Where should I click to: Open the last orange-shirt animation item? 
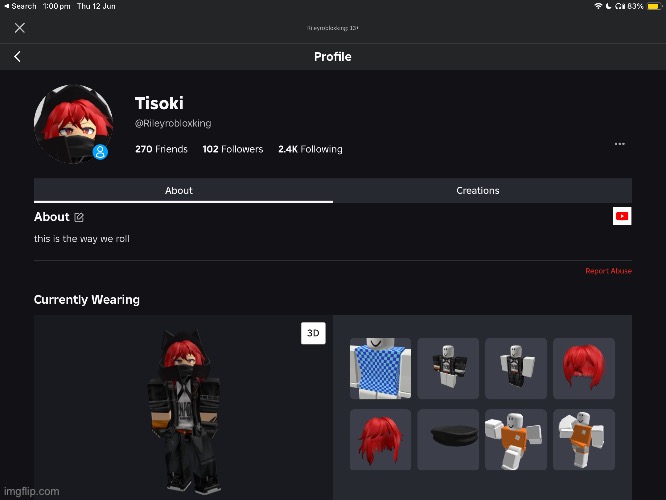pos(584,440)
